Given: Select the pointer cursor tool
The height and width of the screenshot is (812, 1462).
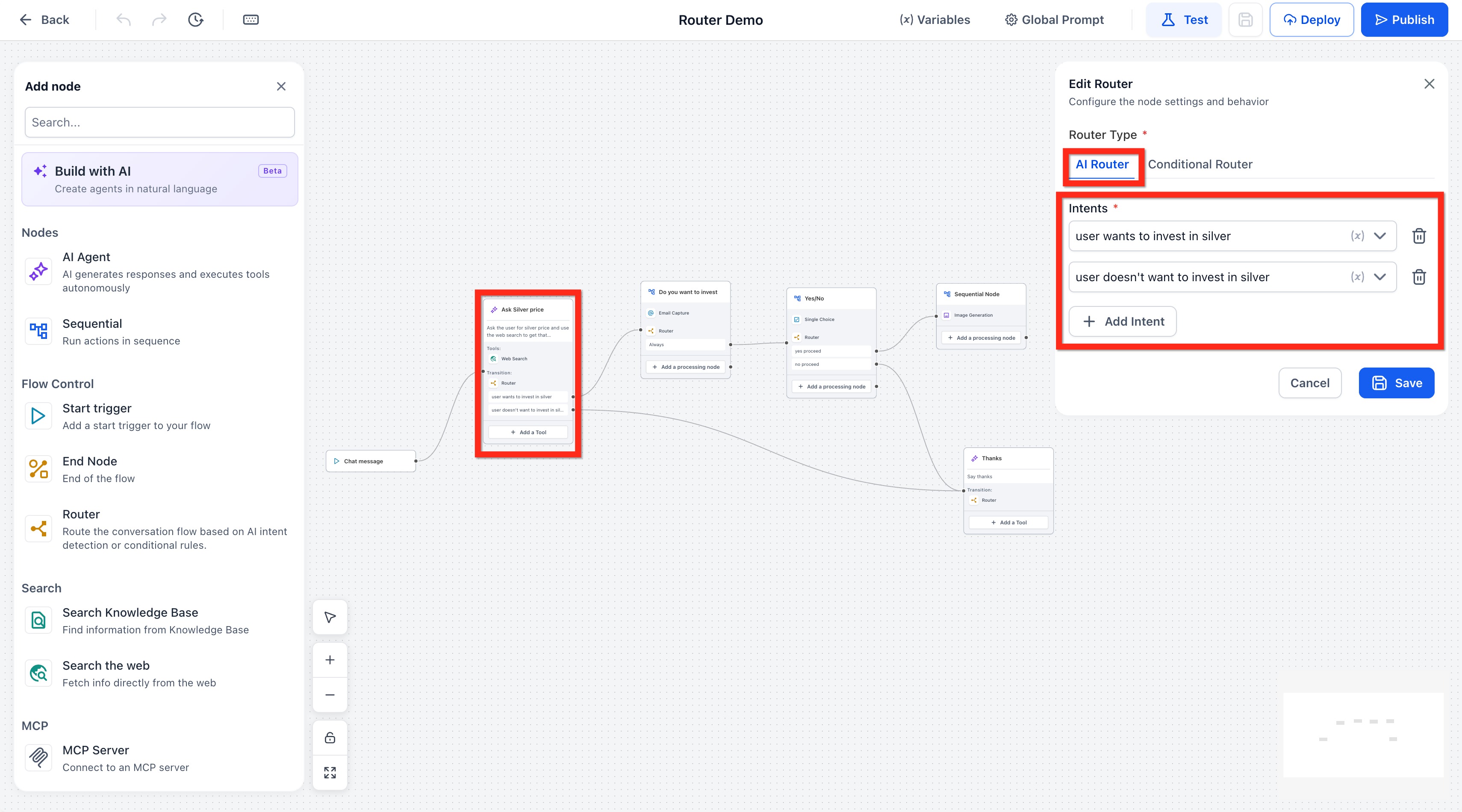Looking at the screenshot, I should click(x=330, y=617).
